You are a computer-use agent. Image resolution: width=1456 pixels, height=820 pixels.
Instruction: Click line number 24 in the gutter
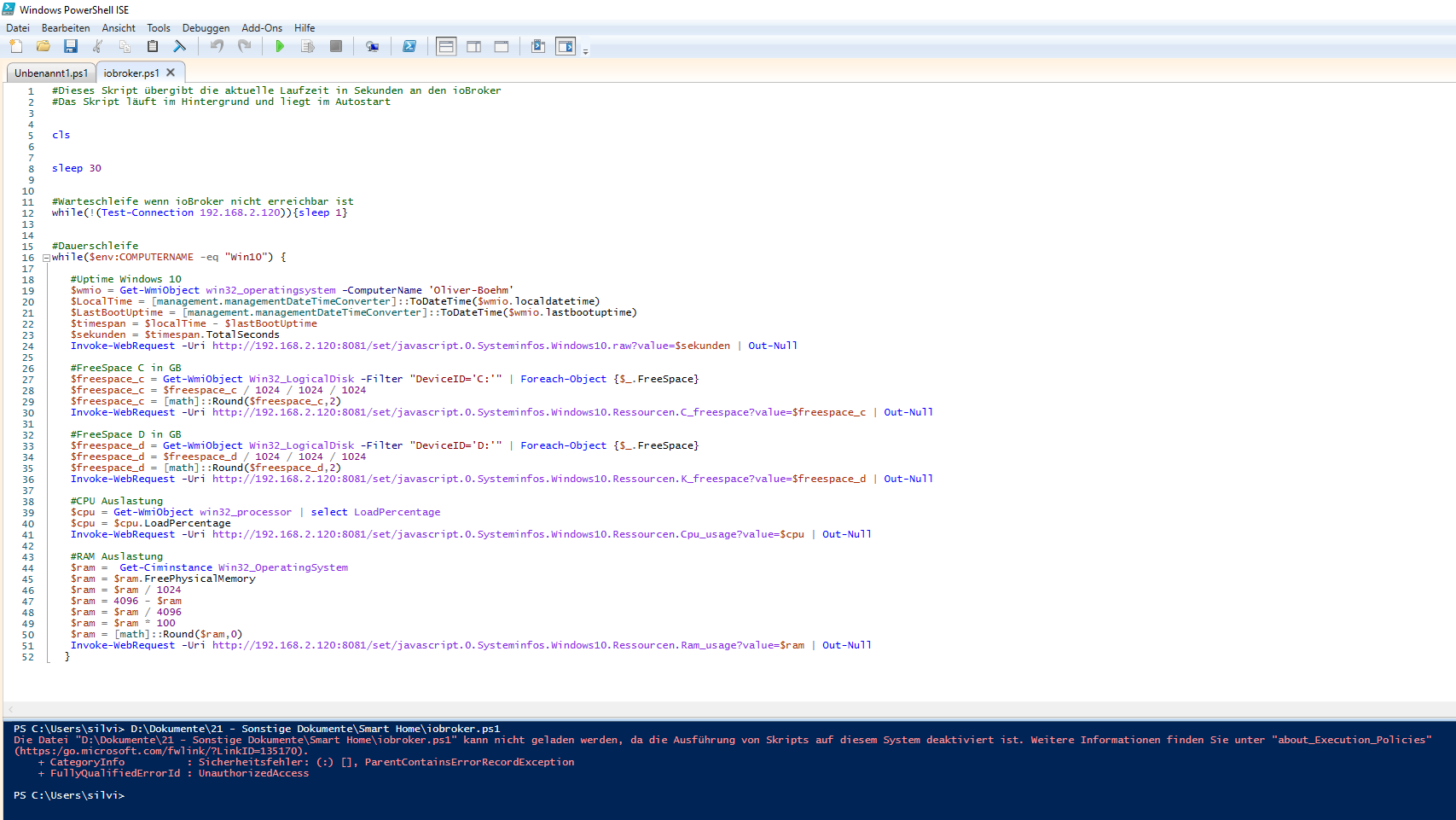[28, 346]
